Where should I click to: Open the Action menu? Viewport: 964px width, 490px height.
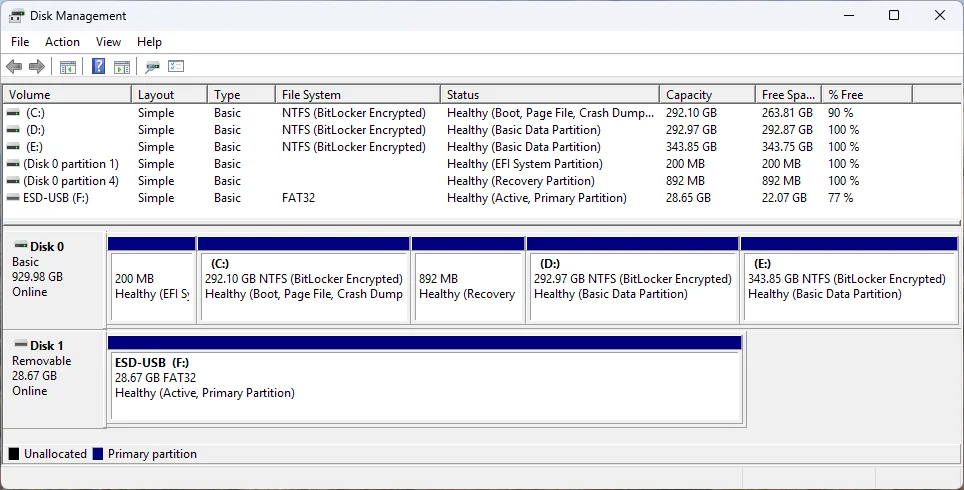pyautogui.click(x=62, y=42)
